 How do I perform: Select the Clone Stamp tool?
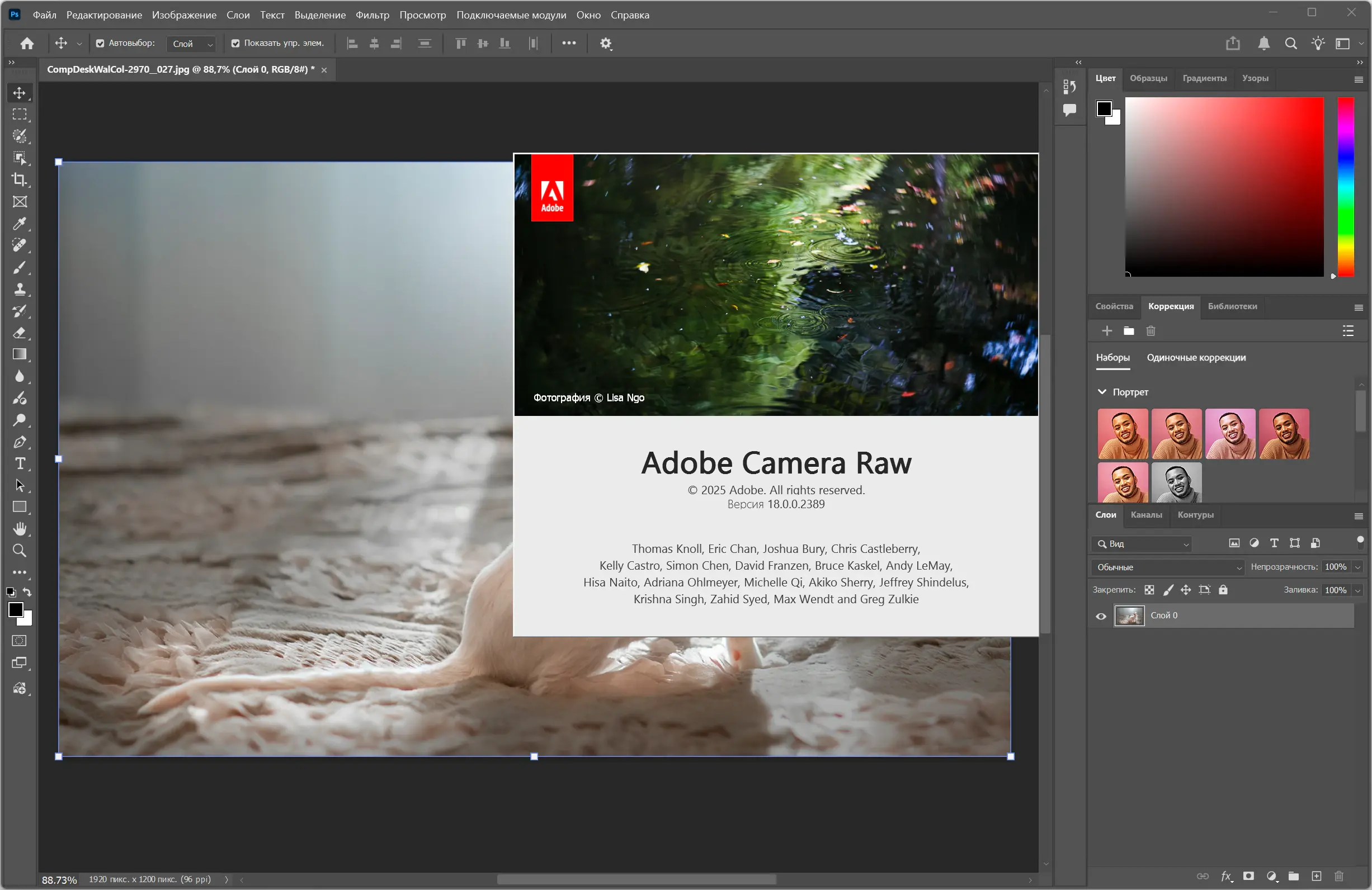[x=20, y=289]
